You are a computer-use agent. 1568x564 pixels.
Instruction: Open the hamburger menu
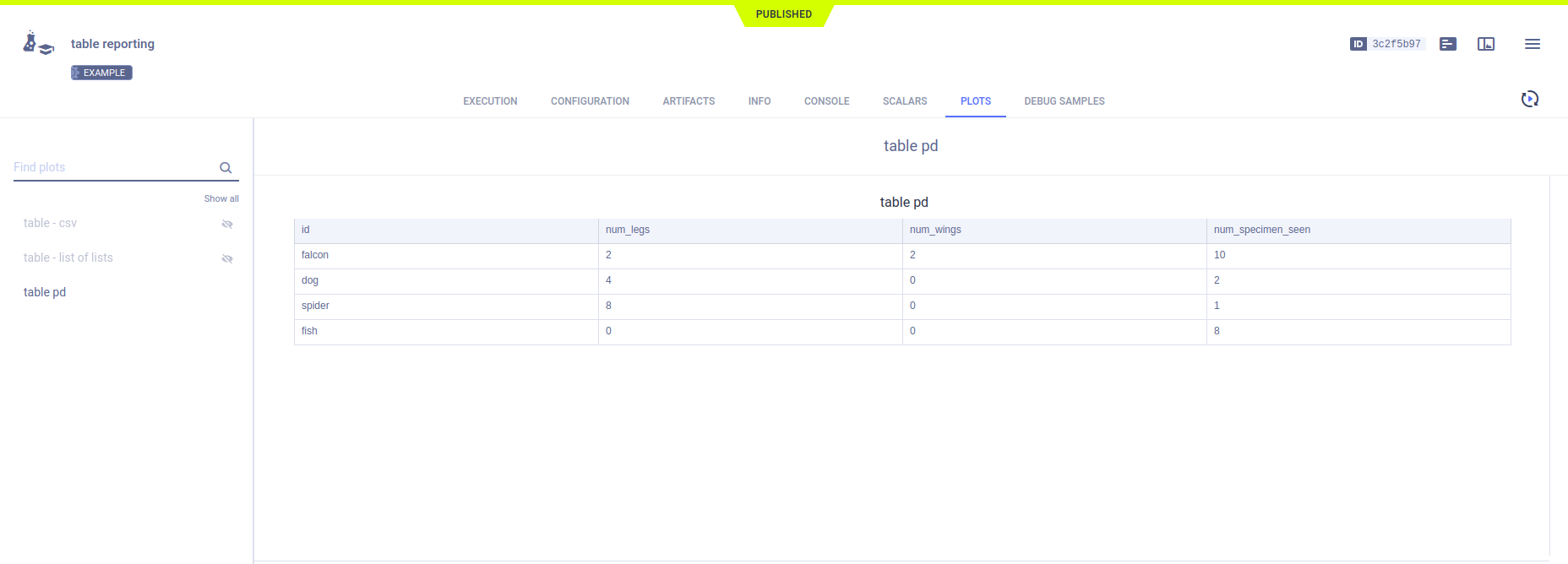1532,44
